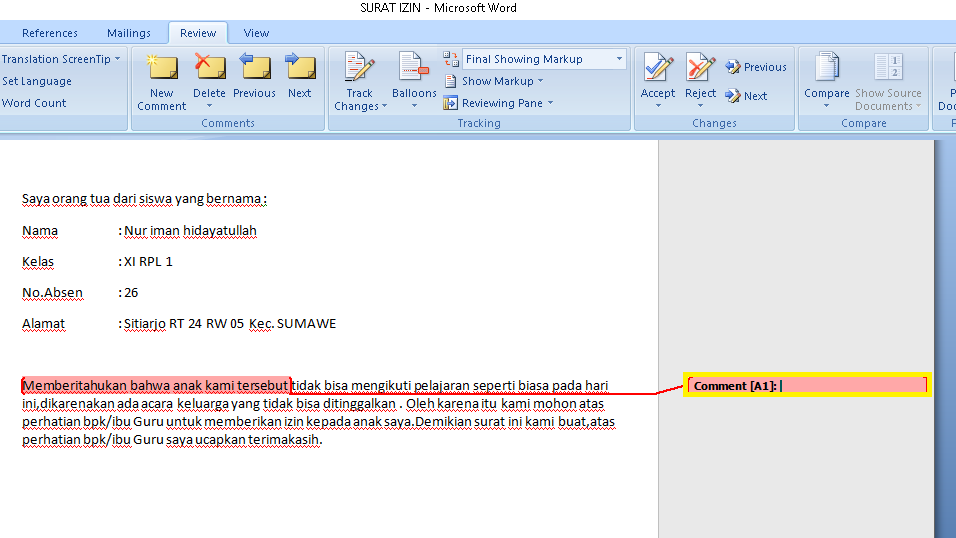Viewport: 956px width, 538px height.
Task: Open the Balloons options
Action: pos(414,69)
